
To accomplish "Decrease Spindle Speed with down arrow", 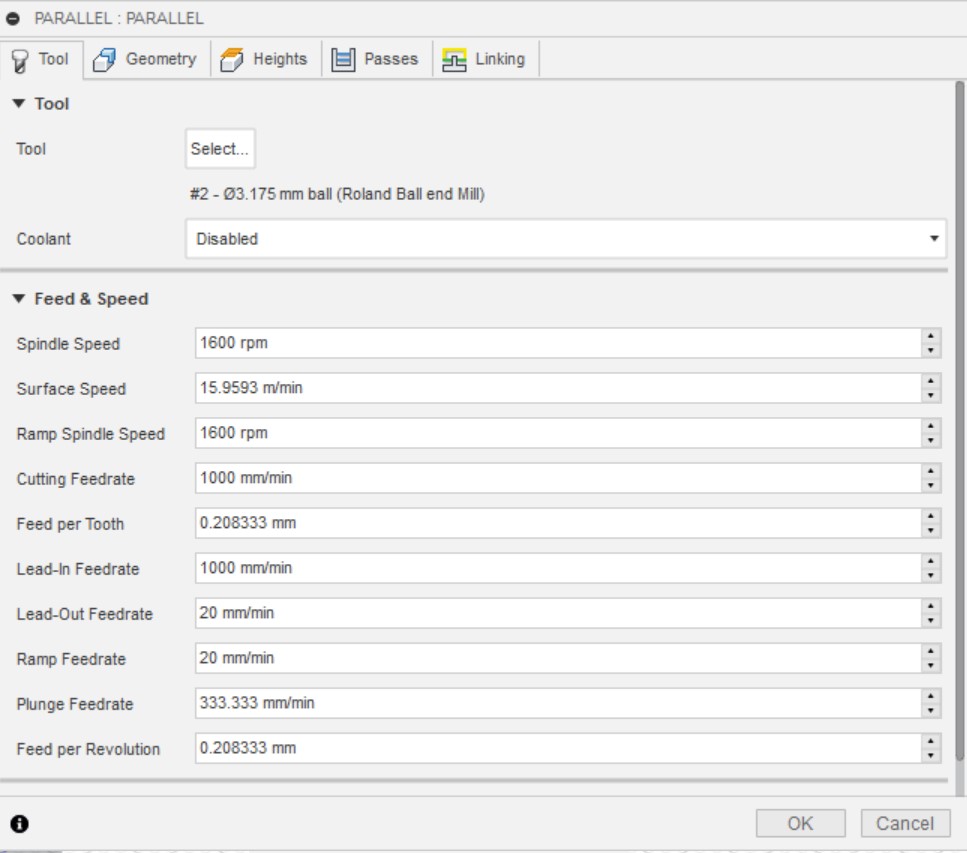I will (x=931, y=350).
